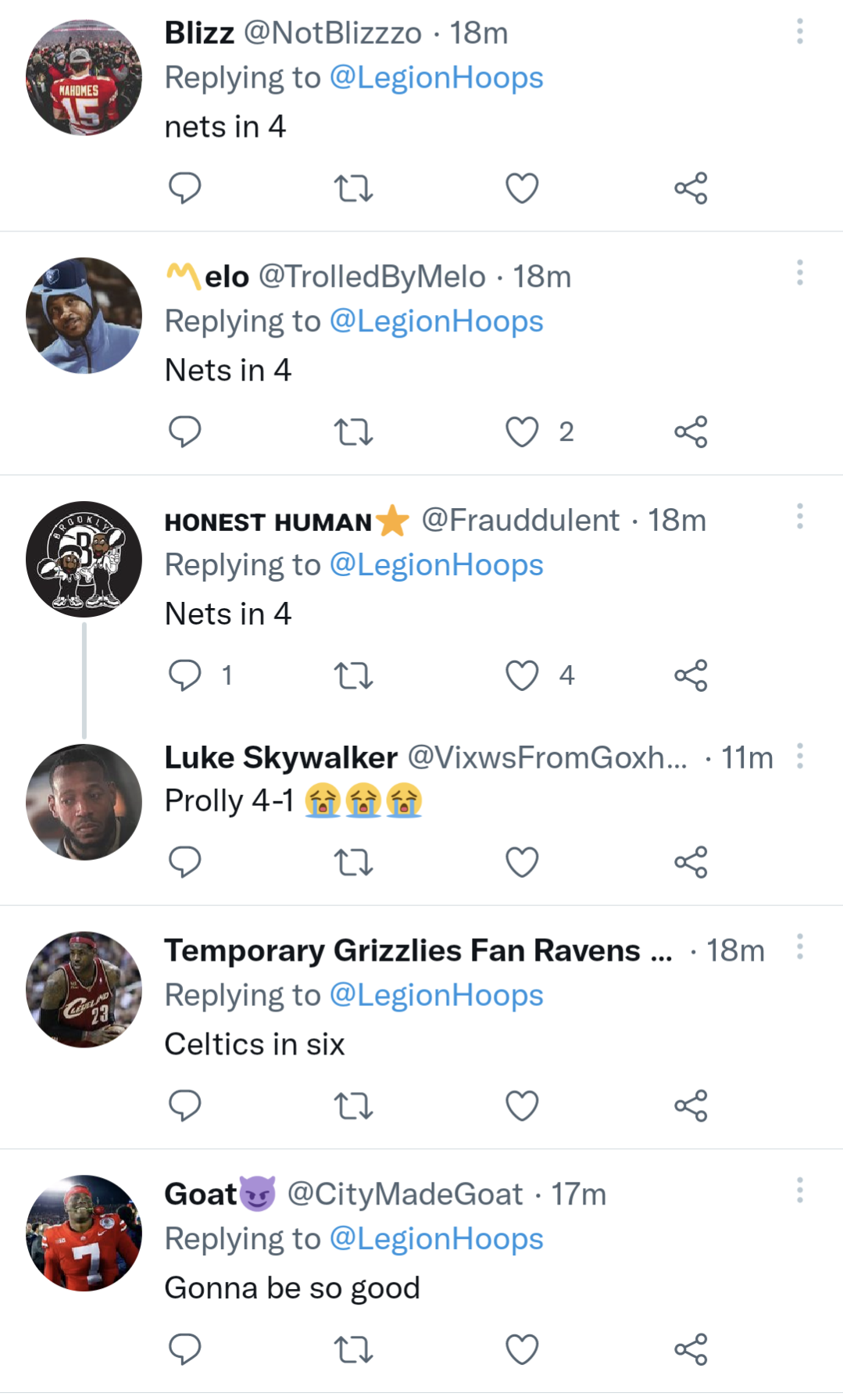Open reply composer on HONEST HUMAN's tweet
This screenshot has height=1400, width=843.
(185, 675)
